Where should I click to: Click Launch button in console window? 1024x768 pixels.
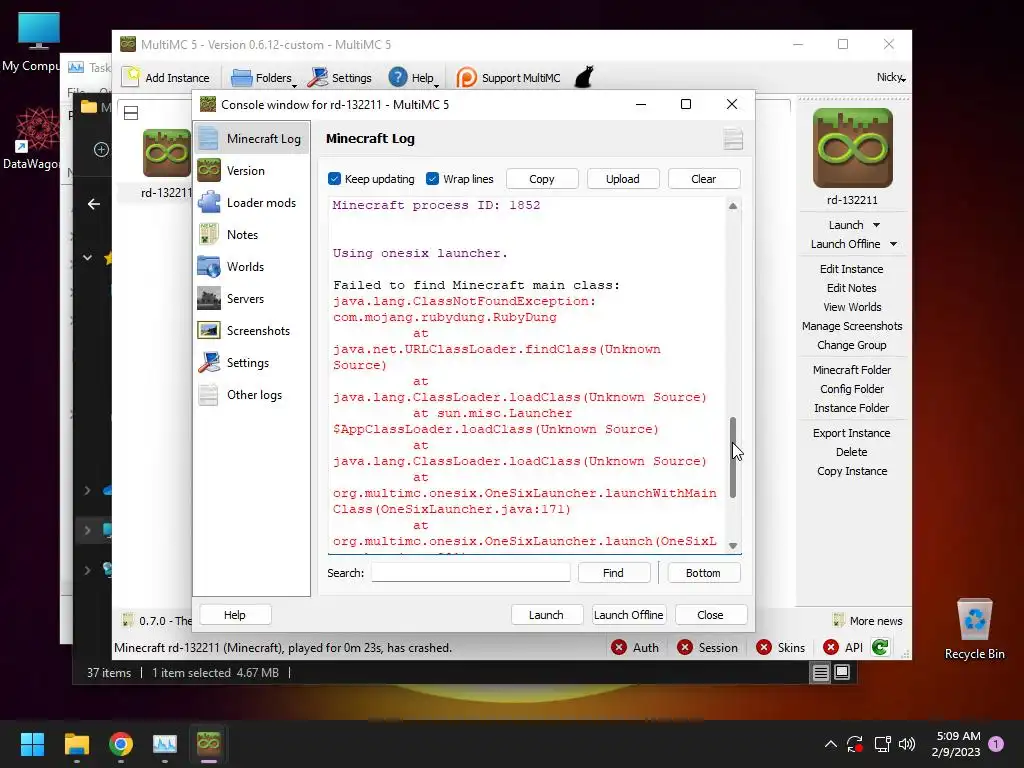click(547, 615)
